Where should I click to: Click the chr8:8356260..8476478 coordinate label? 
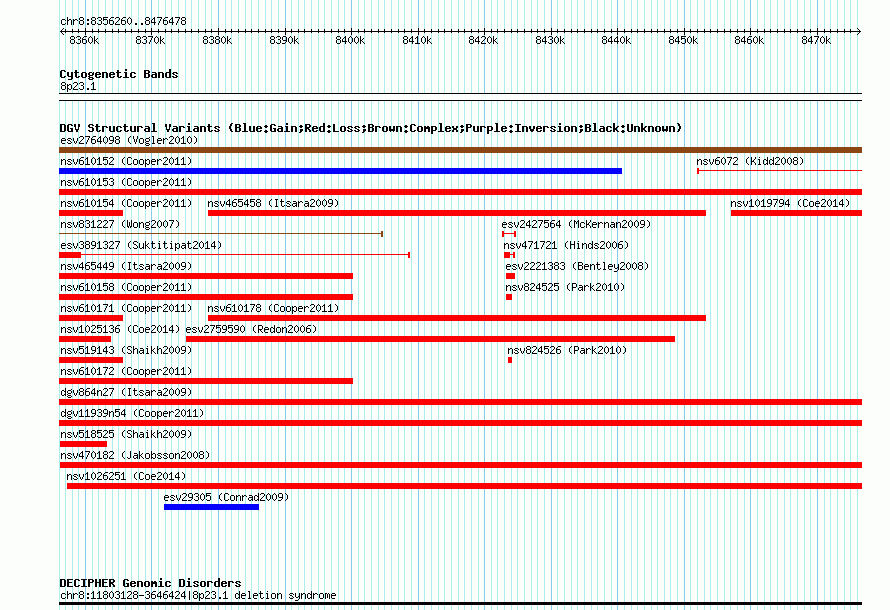coord(123,21)
